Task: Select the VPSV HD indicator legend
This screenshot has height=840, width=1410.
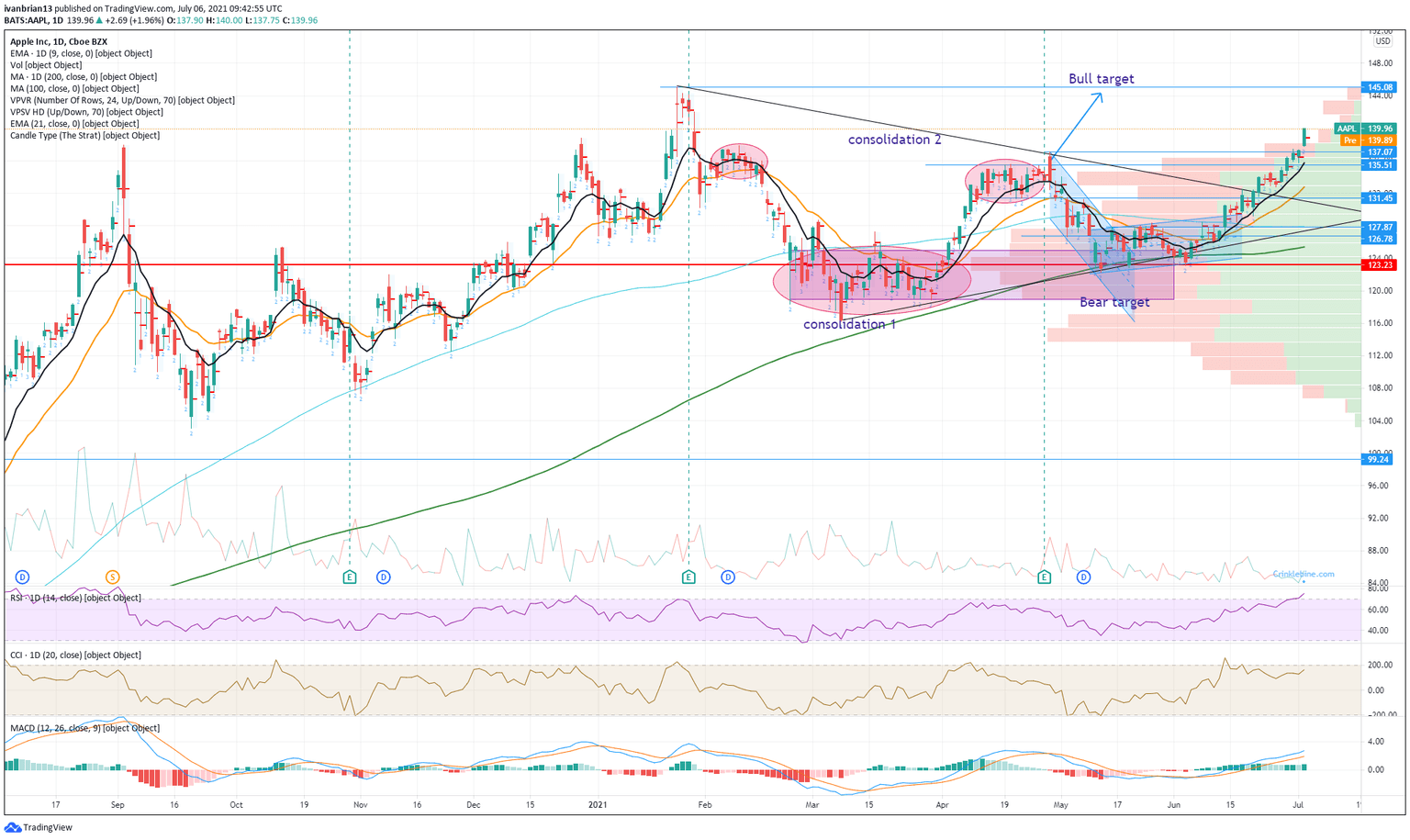Action: pyautogui.click(x=86, y=112)
